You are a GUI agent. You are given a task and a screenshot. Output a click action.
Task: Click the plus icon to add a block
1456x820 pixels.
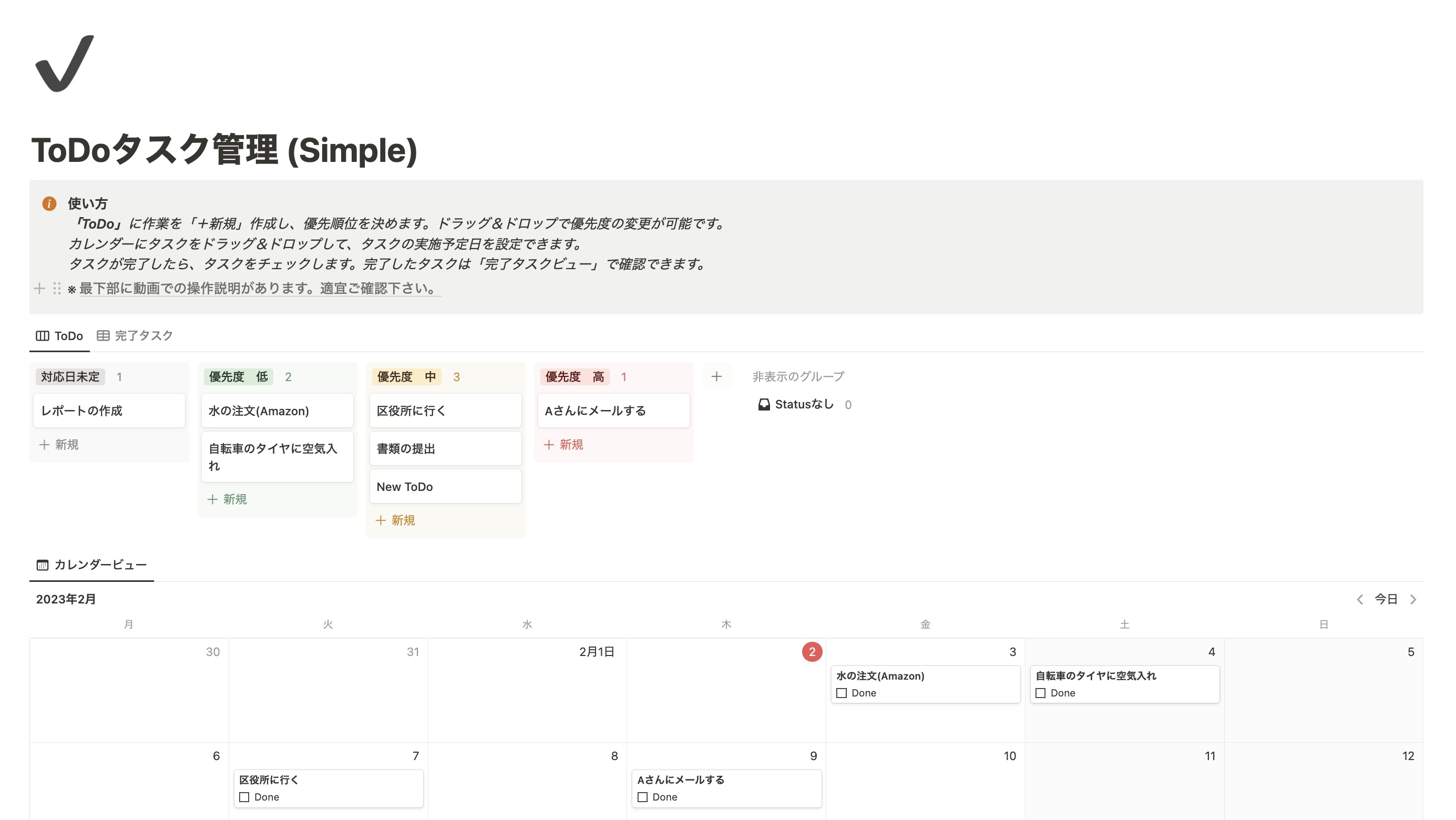[39, 289]
